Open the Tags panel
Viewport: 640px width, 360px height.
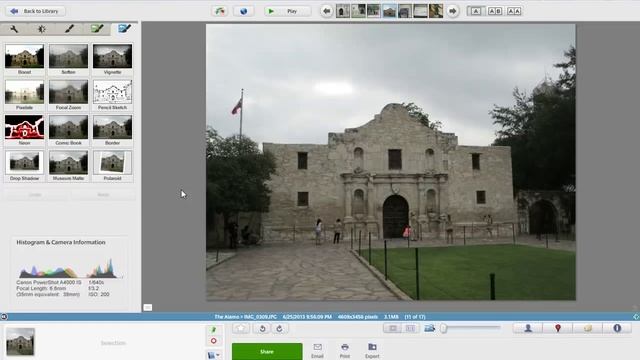[x=587, y=328]
